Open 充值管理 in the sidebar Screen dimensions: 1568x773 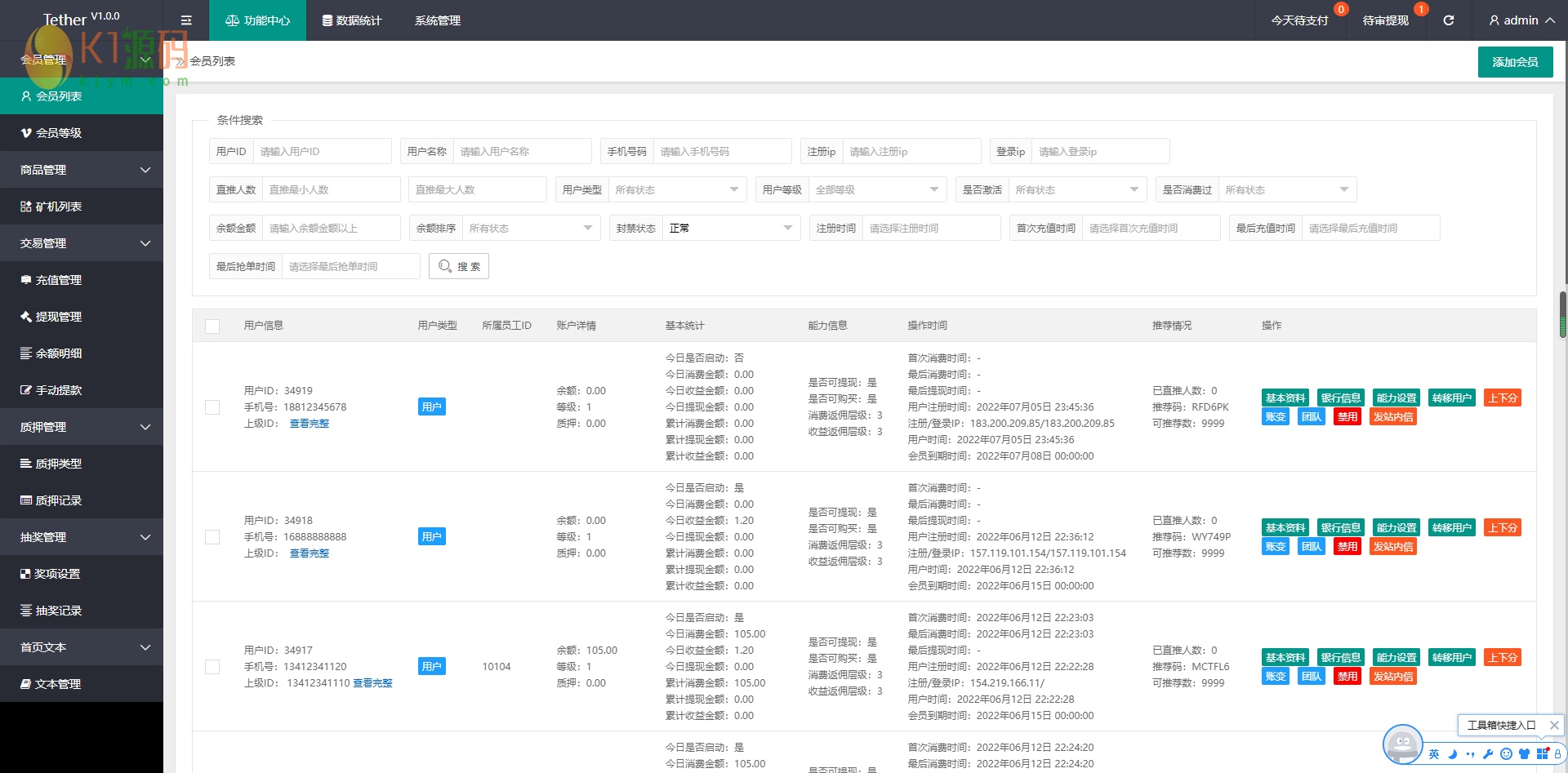tap(58, 280)
